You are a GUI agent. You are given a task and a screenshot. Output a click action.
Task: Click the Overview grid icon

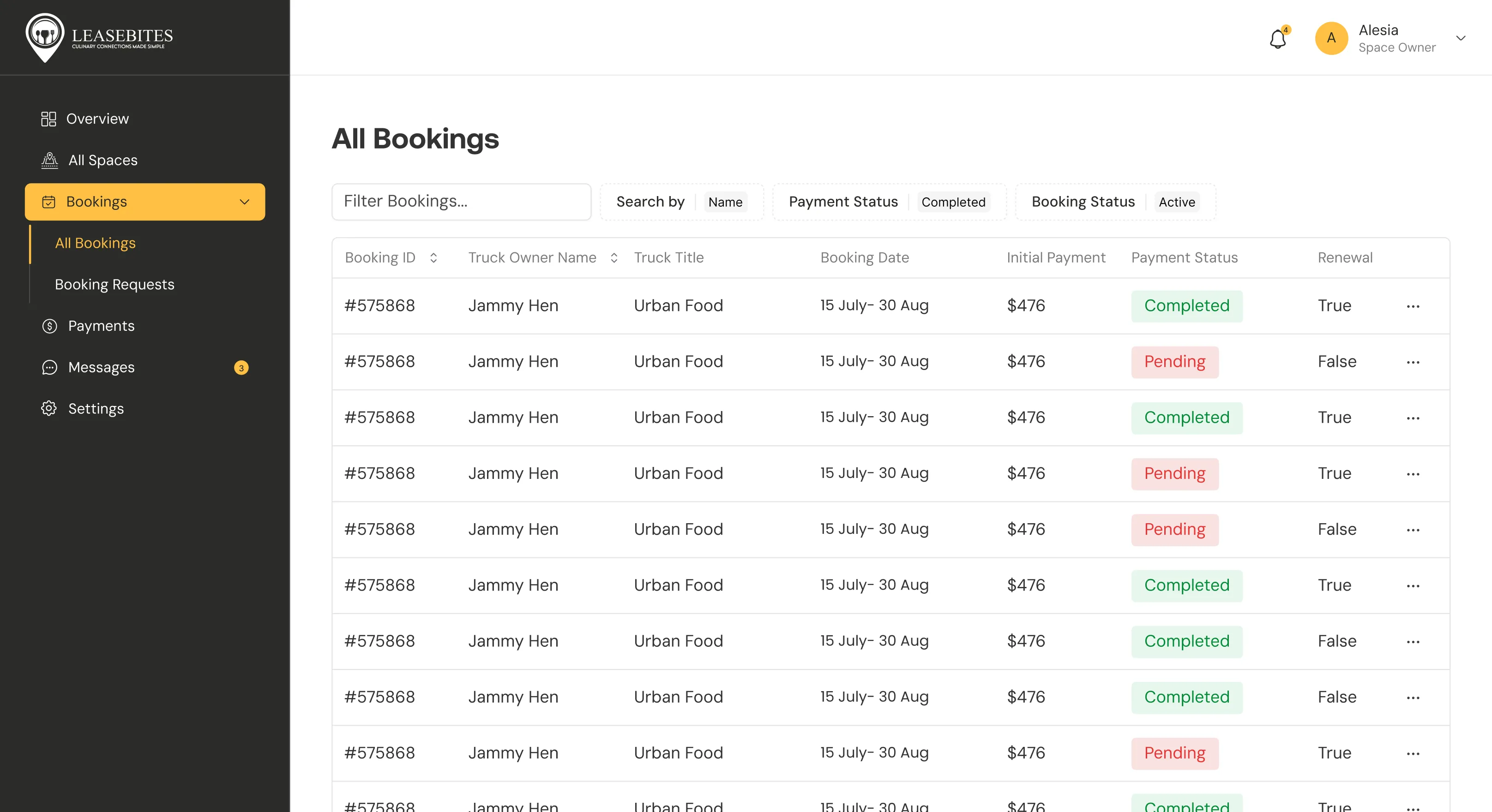click(48, 119)
